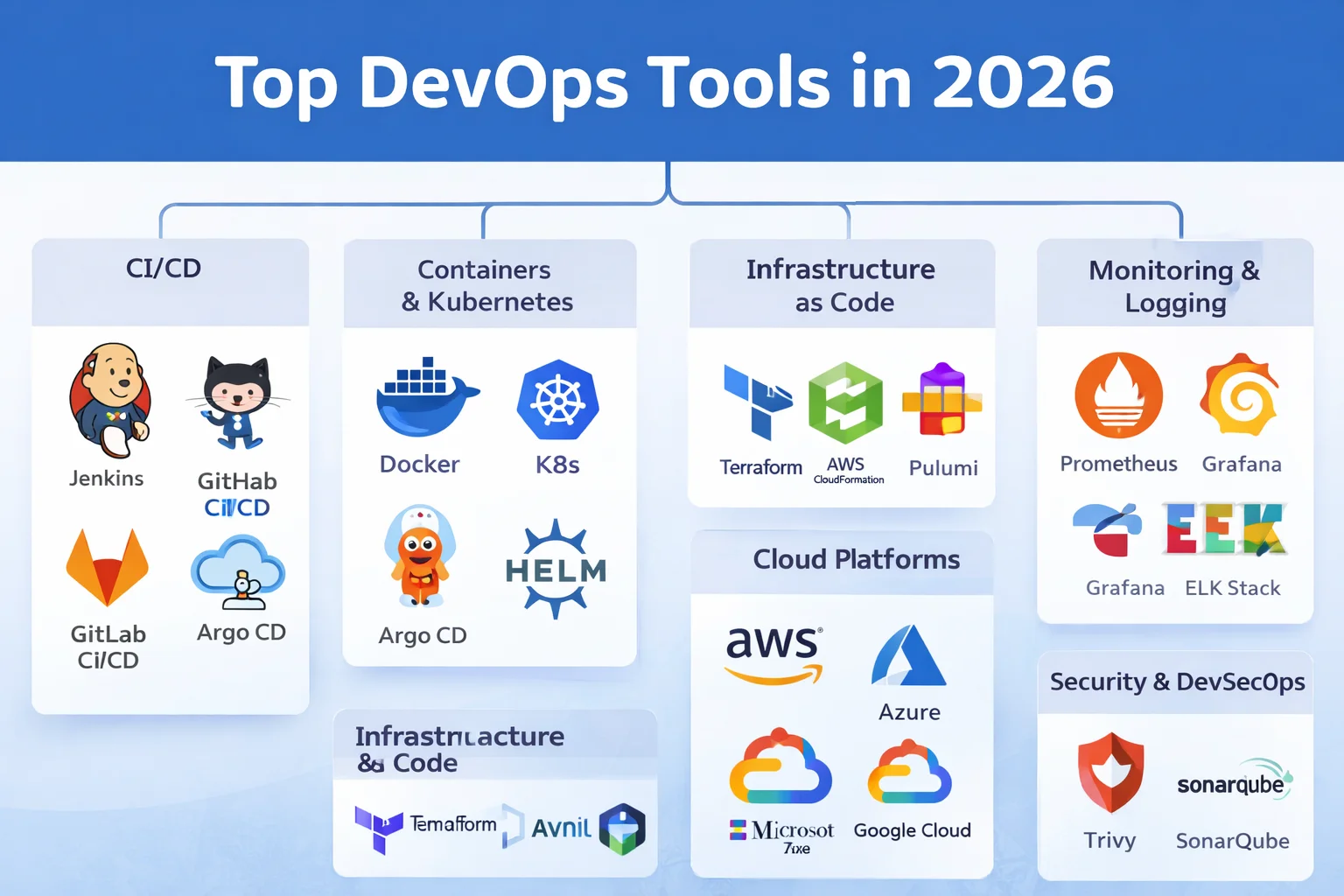The height and width of the screenshot is (896, 1344).
Task: Select the Prometheus flame logo
Action: coord(1118,395)
